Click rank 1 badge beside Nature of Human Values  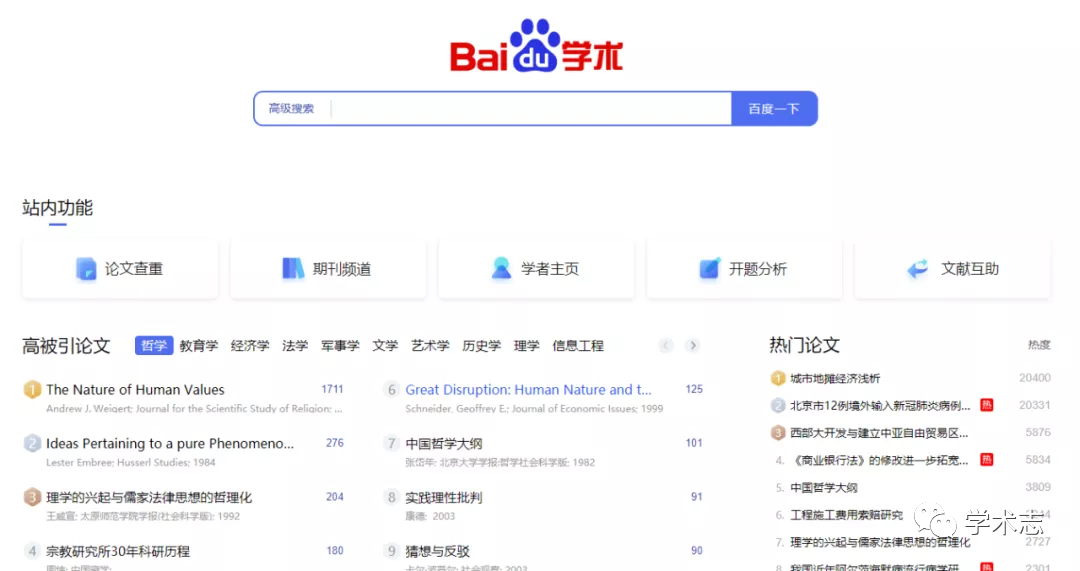click(32, 390)
